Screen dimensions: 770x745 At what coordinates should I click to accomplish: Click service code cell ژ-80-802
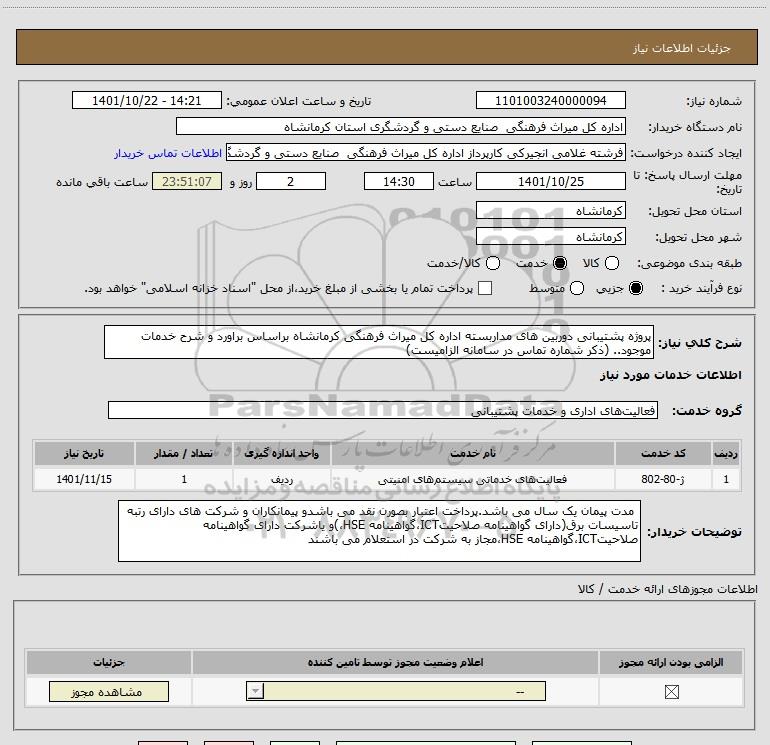pyautogui.click(x=663, y=479)
